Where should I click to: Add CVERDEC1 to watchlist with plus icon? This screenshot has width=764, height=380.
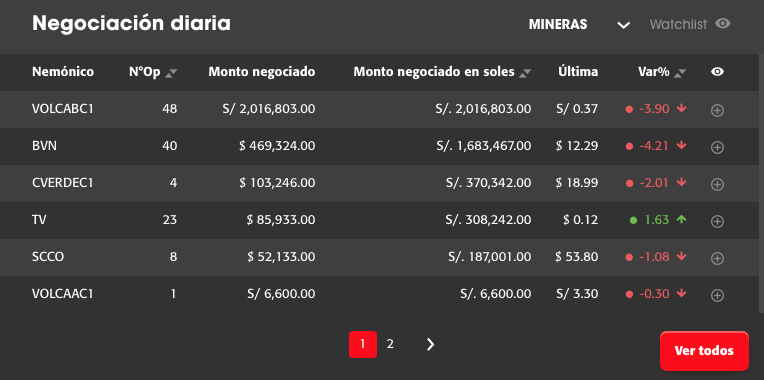coord(717,184)
